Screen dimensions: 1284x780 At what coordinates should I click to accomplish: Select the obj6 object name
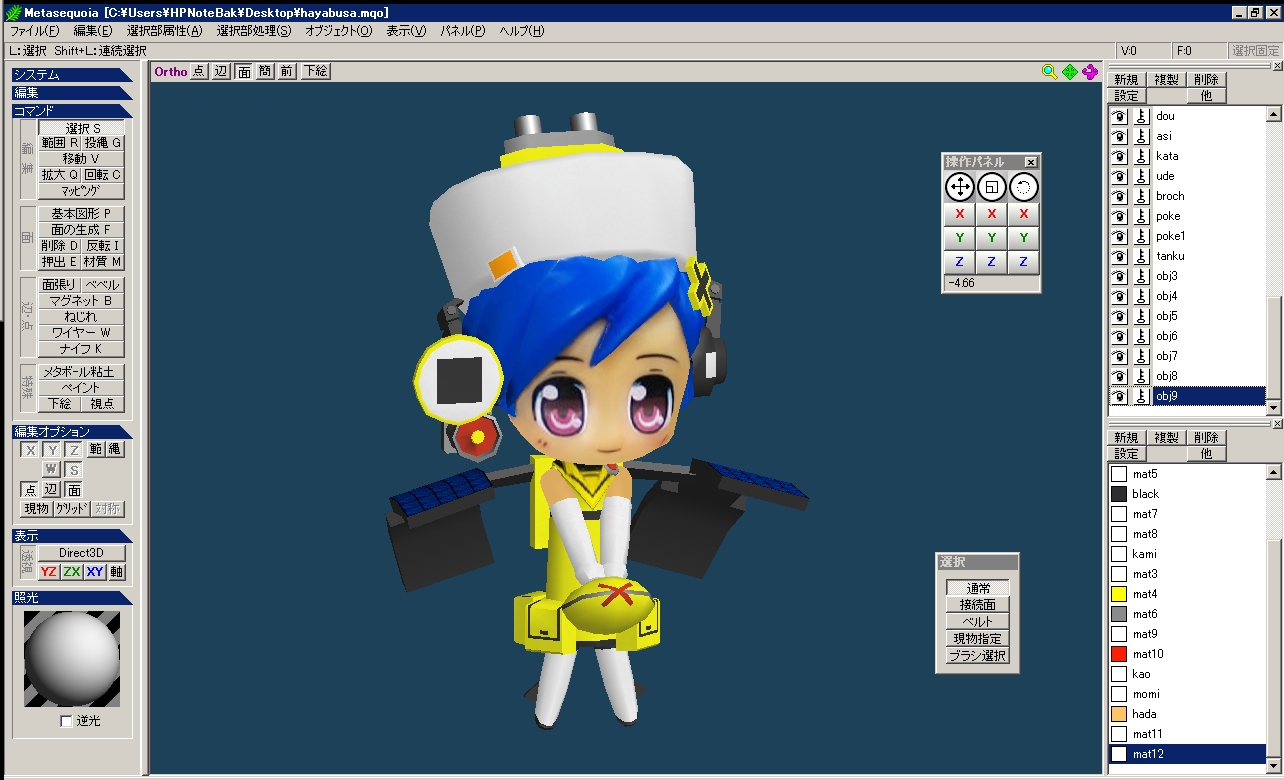coord(1167,336)
